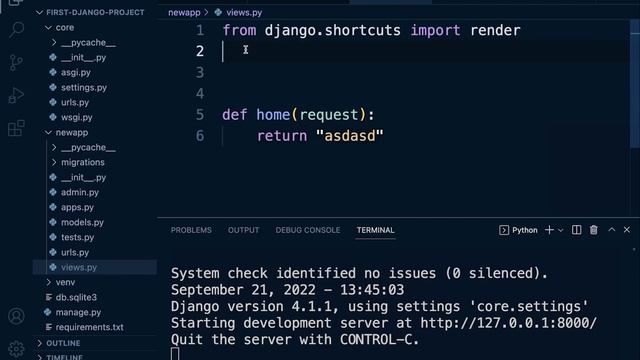Open the Manage gear menu
The height and width of the screenshot is (360, 640).
coord(16,349)
